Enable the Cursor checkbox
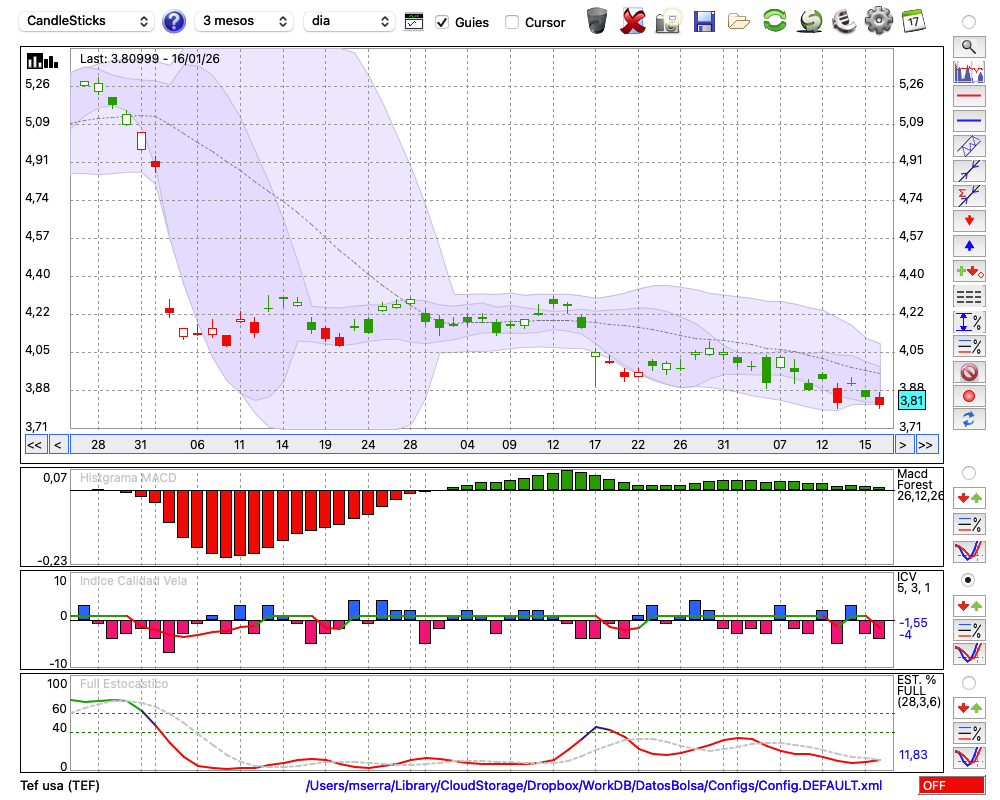Screen dimensions: 1000x800 [512, 22]
